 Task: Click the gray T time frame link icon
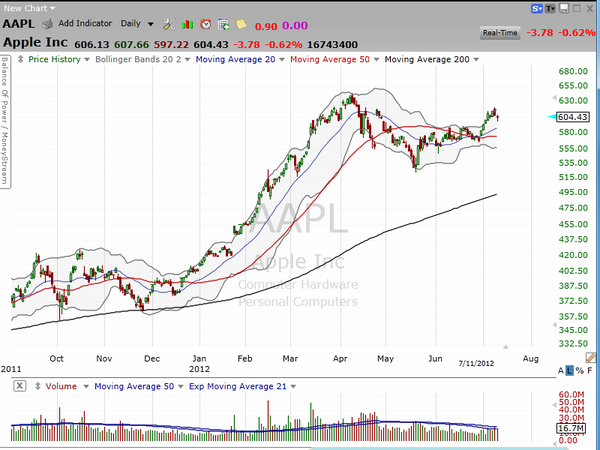coord(550,8)
